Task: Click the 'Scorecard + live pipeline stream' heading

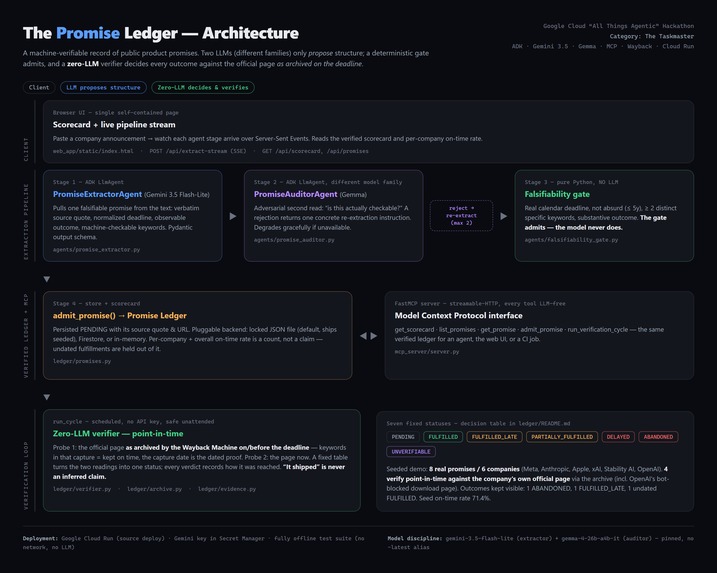Action: coord(114,124)
